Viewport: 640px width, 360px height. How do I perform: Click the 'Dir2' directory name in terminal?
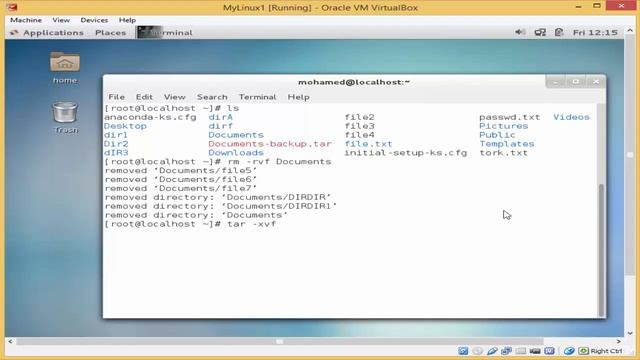click(x=116, y=144)
